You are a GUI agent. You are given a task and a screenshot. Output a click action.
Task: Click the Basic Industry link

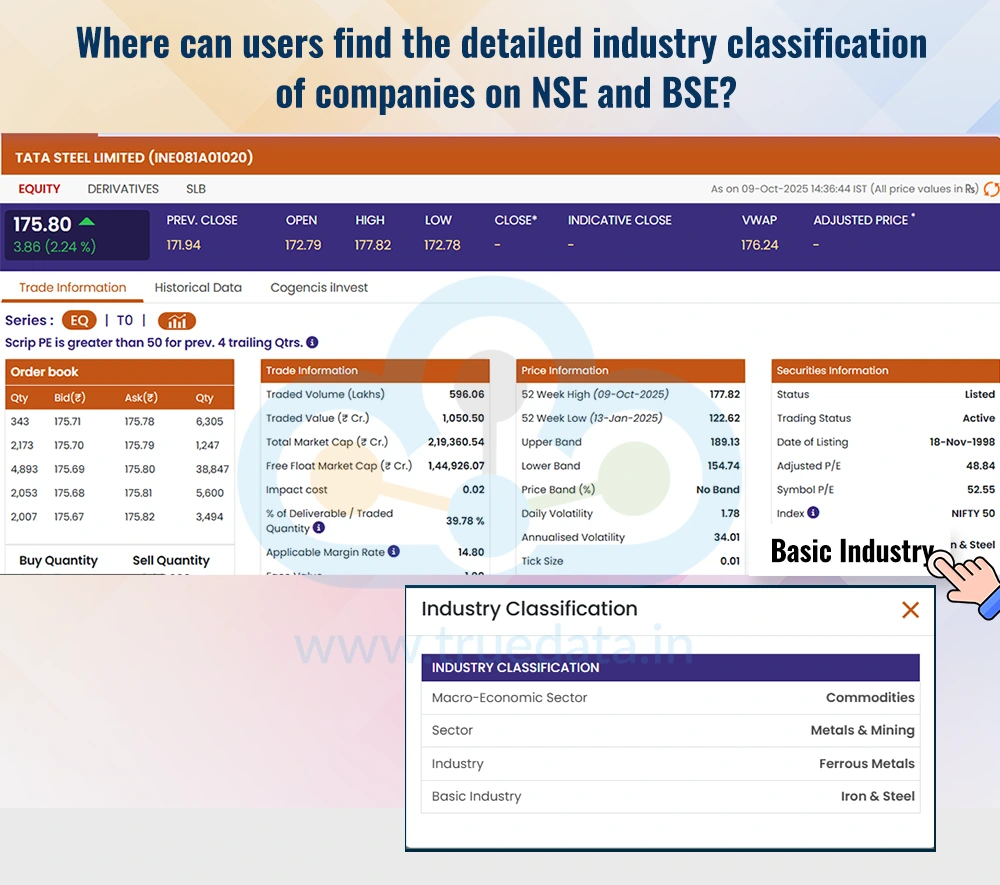850,551
